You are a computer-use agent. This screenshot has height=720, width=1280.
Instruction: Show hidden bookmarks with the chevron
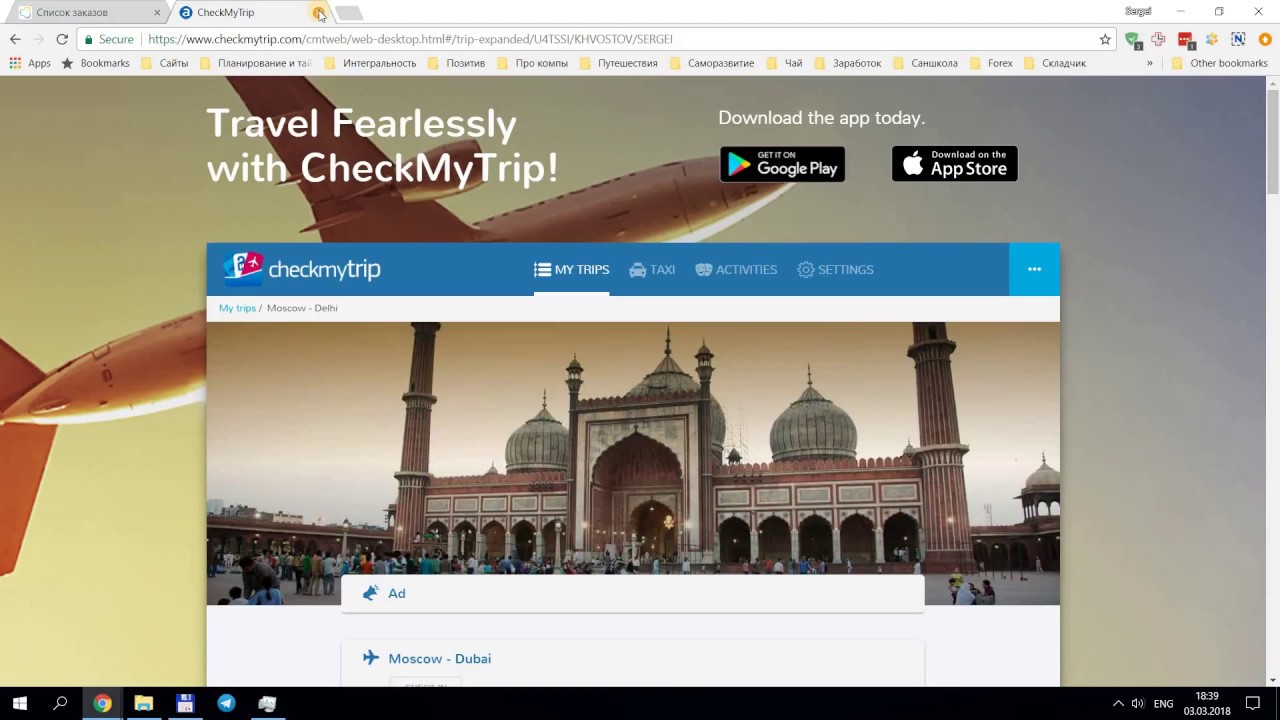click(x=1149, y=63)
